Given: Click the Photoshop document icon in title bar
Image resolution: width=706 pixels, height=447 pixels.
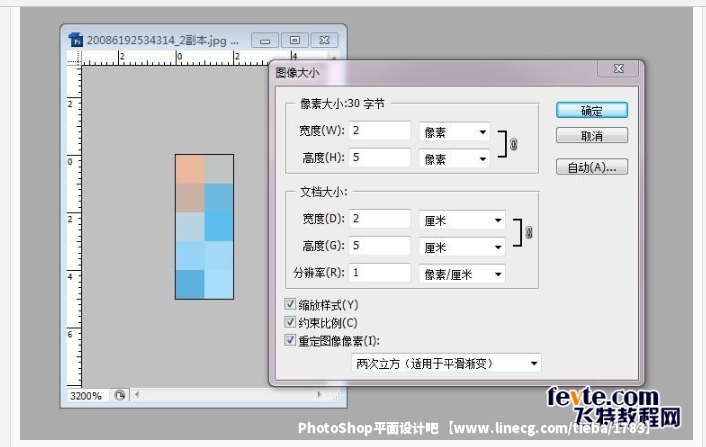Looking at the screenshot, I should (76, 40).
